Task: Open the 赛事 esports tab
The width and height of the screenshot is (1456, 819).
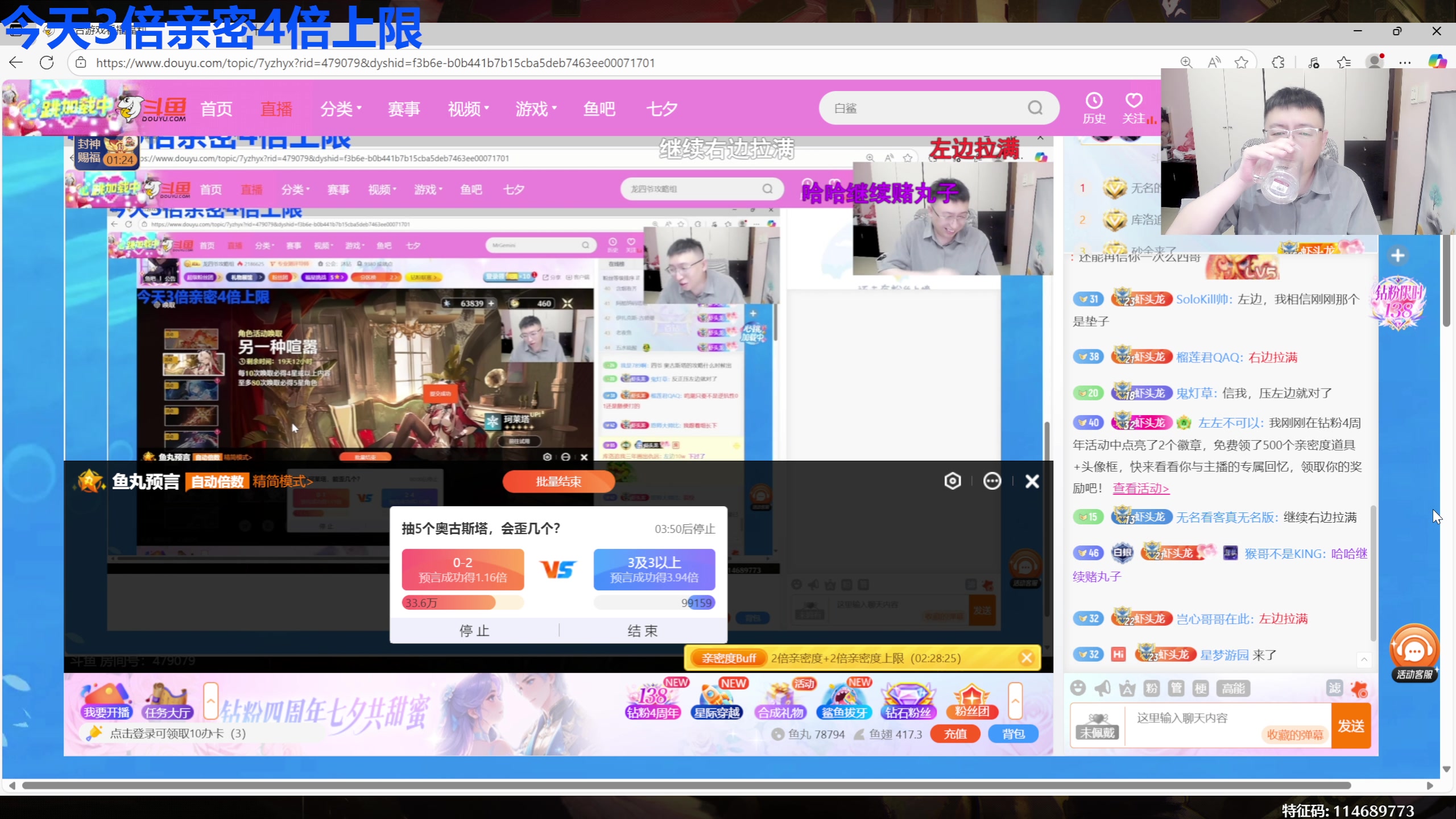Action: pos(404,108)
